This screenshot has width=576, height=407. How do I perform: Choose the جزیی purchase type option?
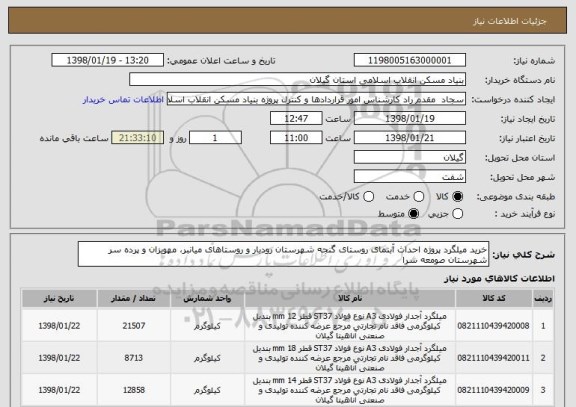(x=457, y=214)
